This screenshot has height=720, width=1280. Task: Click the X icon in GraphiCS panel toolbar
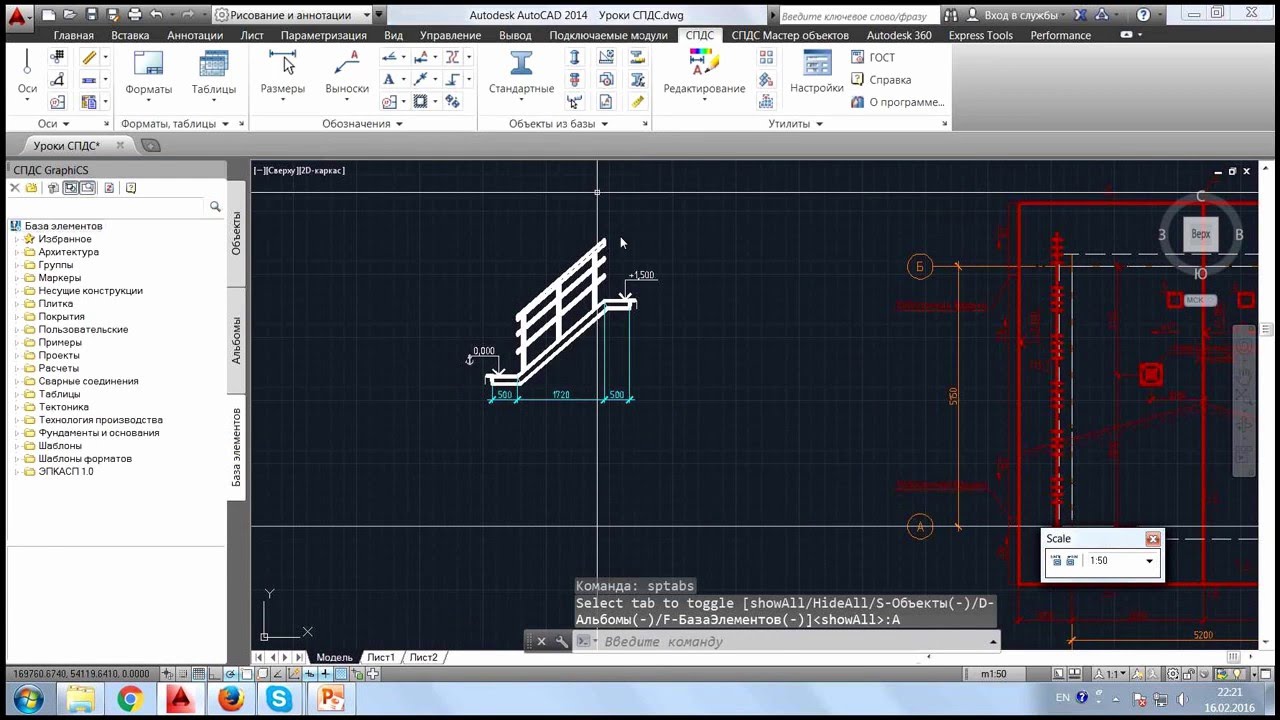point(15,188)
